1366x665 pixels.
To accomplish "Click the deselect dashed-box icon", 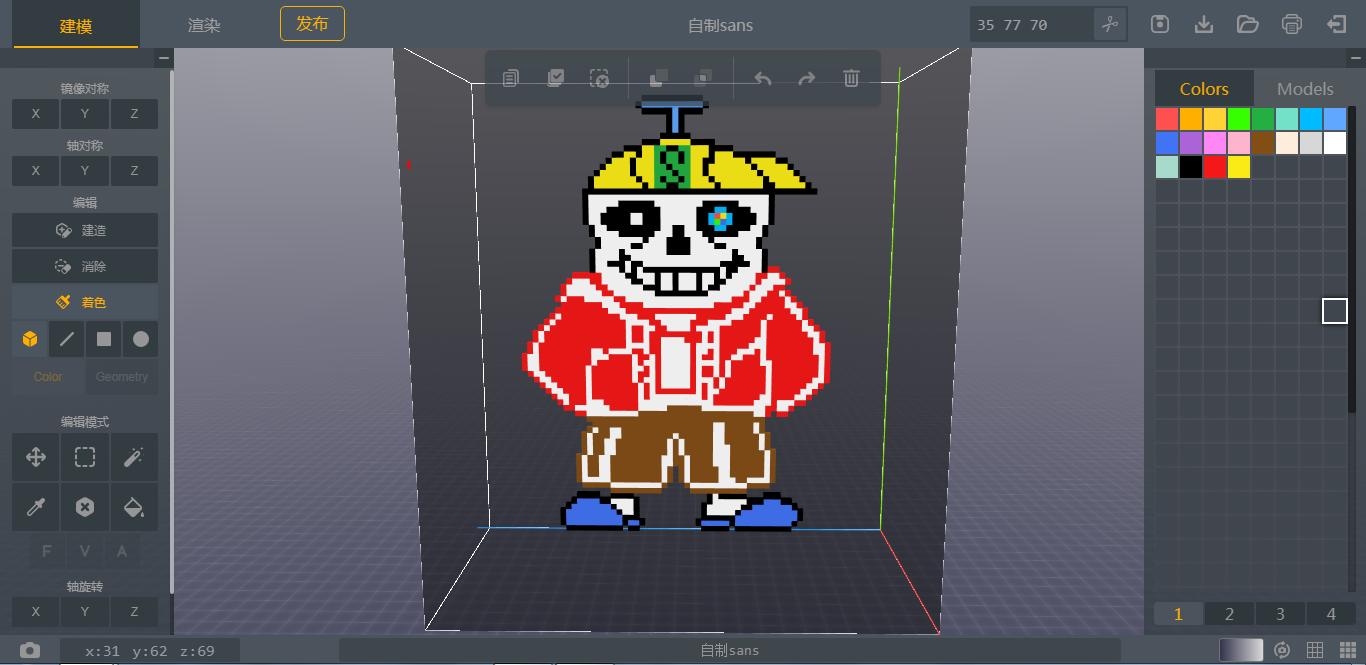I will 600,78.
